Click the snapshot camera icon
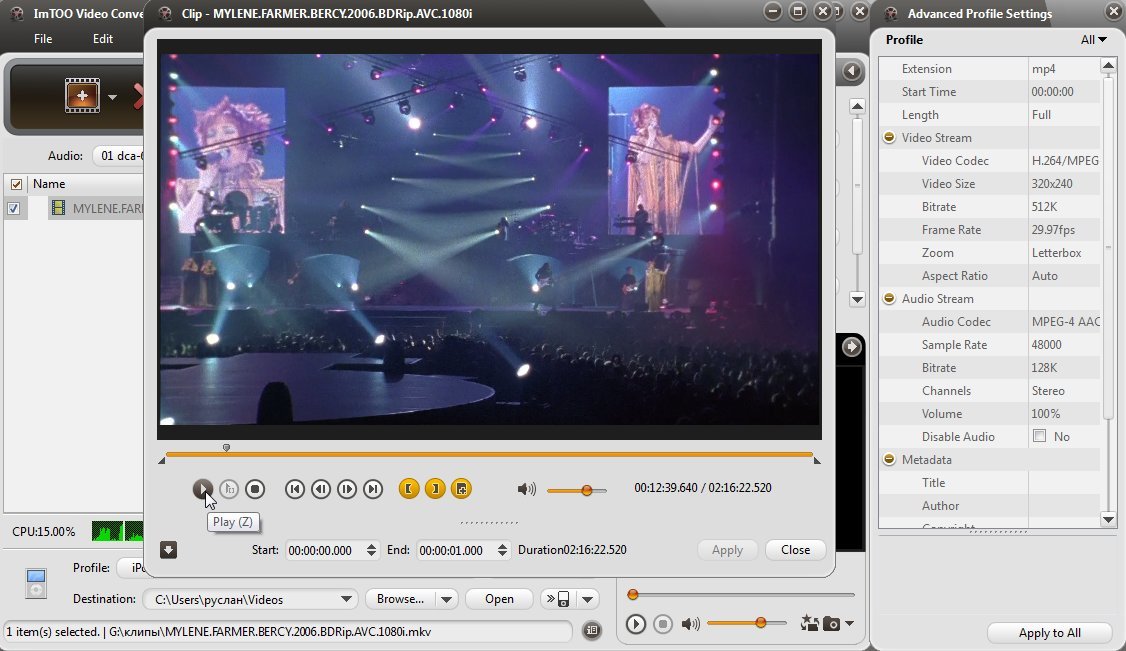The height and width of the screenshot is (651, 1126). coord(831,624)
